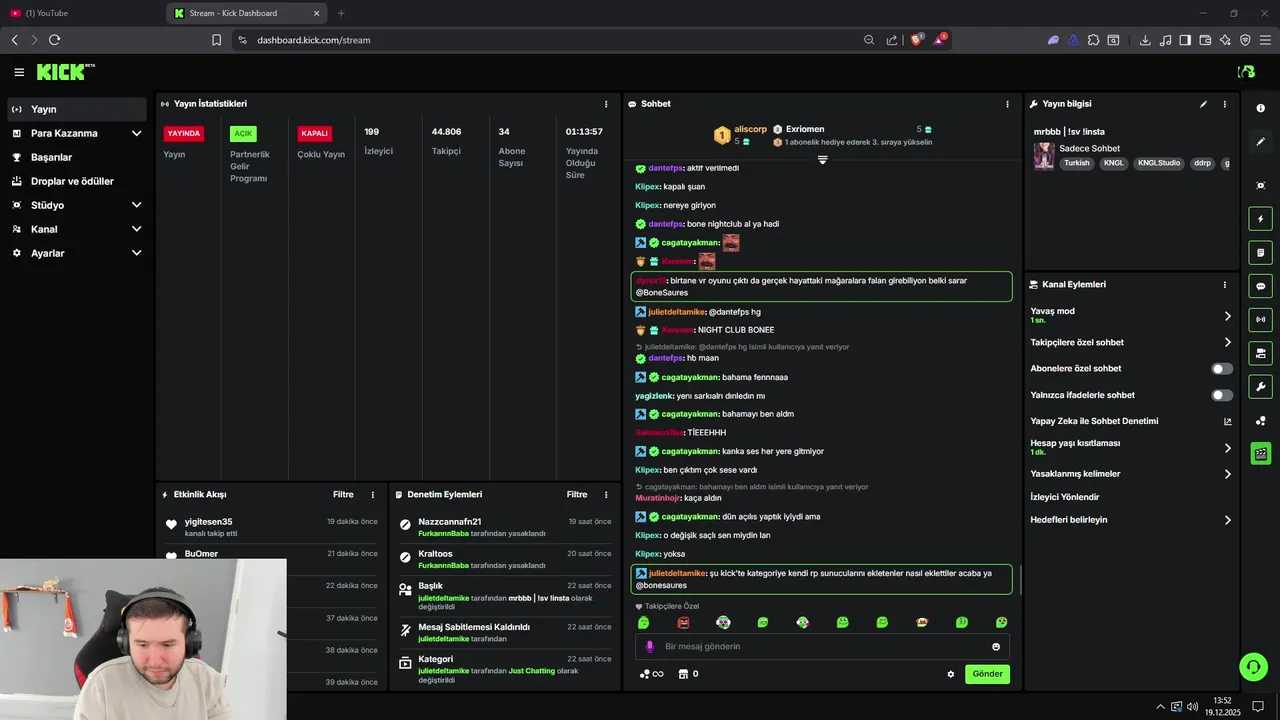Open Yayın İstatistikleri panel options menu
The height and width of the screenshot is (720, 1280).
(x=606, y=104)
